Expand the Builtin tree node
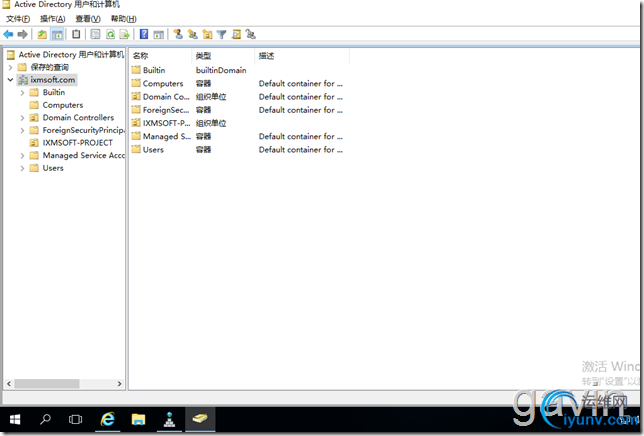This screenshot has height=436, width=644. (x=23, y=93)
